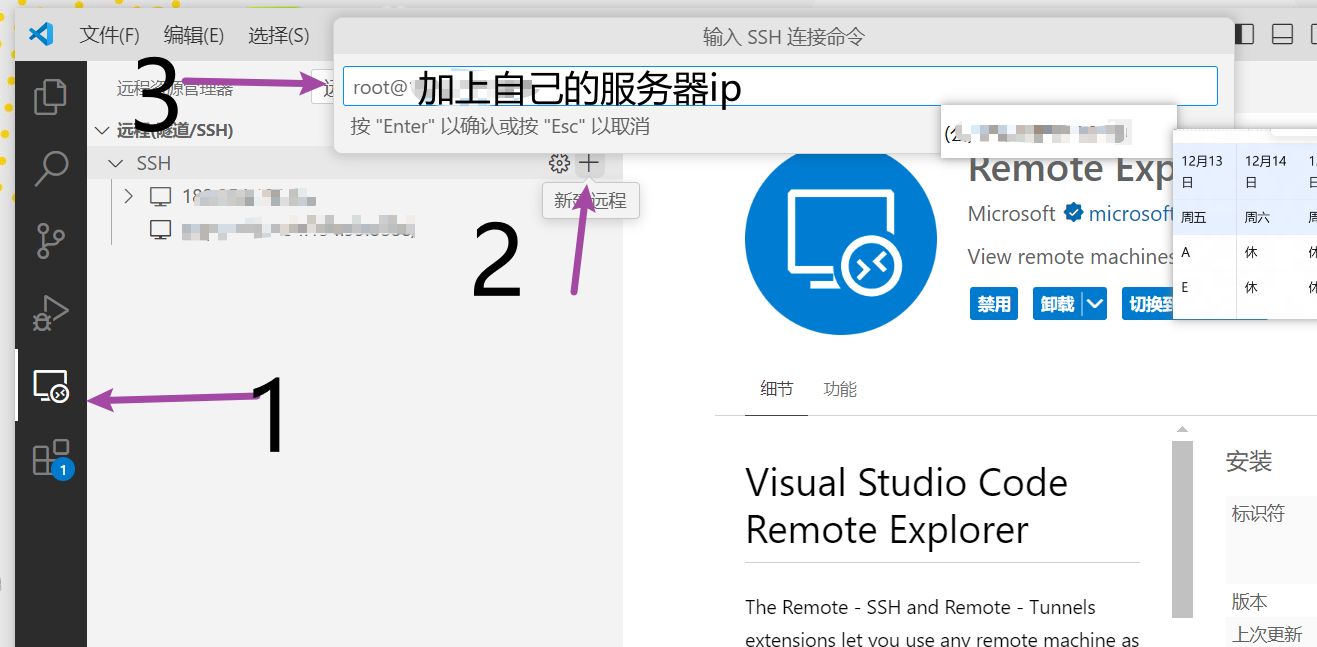
Task: Switch to the 细节 tab
Action: click(x=776, y=389)
